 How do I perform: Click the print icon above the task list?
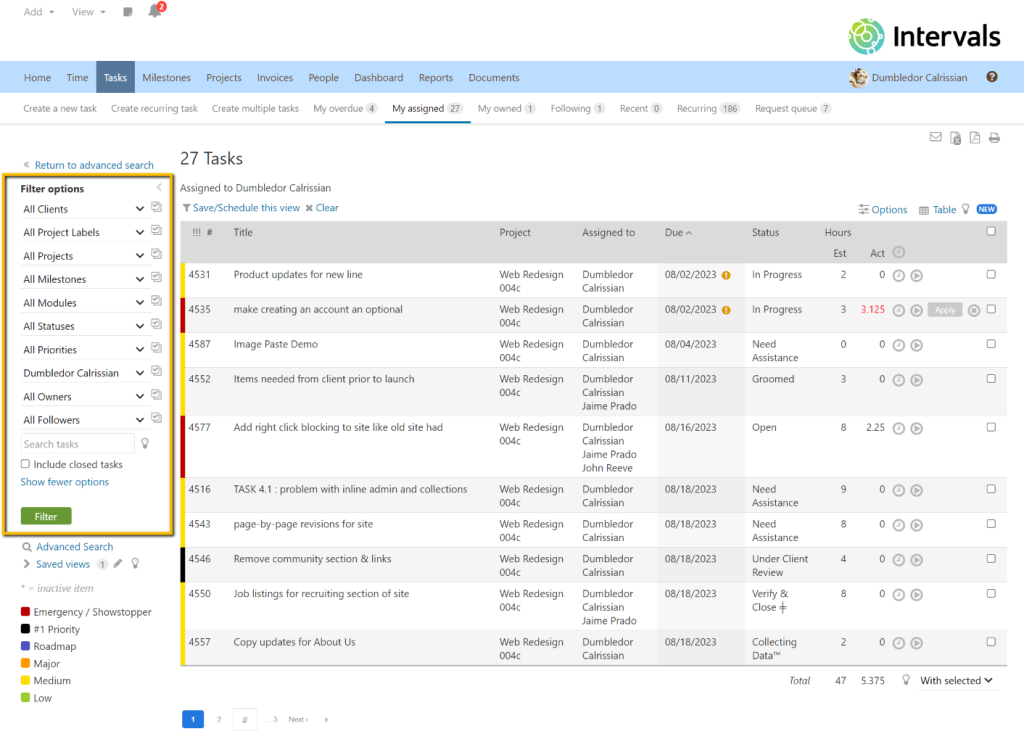tap(993, 137)
